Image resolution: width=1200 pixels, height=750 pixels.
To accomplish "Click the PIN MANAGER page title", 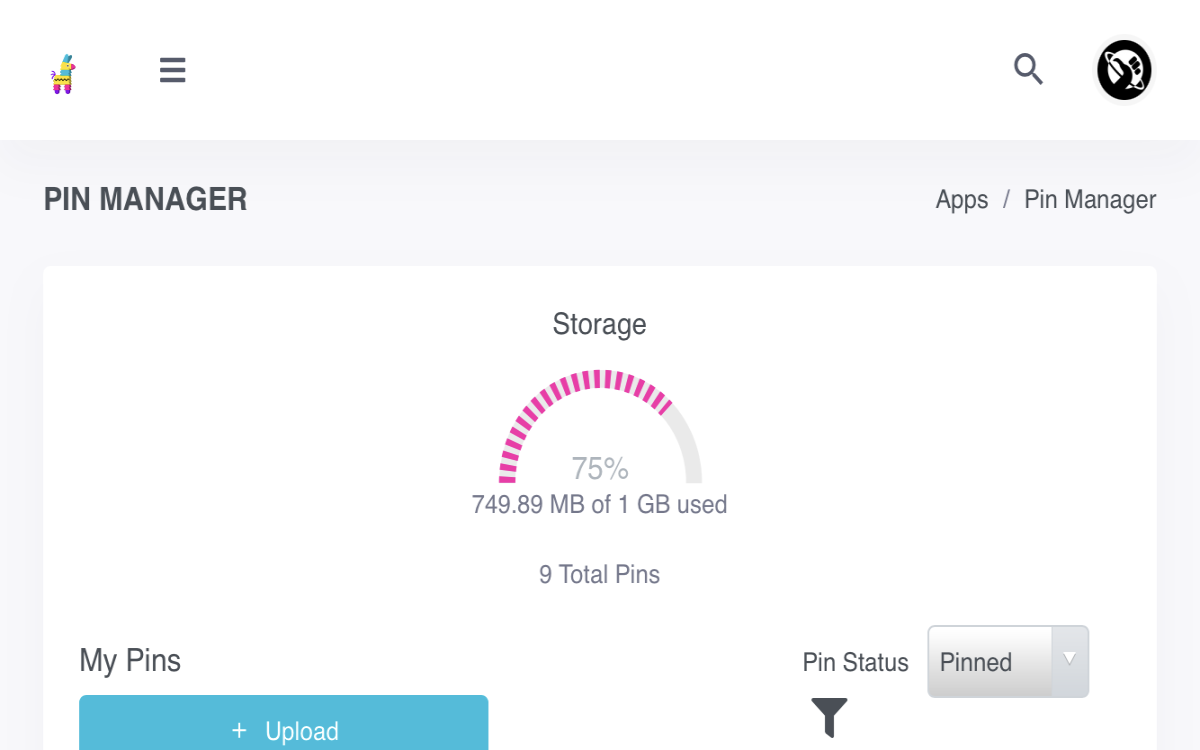I will (145, 199).
